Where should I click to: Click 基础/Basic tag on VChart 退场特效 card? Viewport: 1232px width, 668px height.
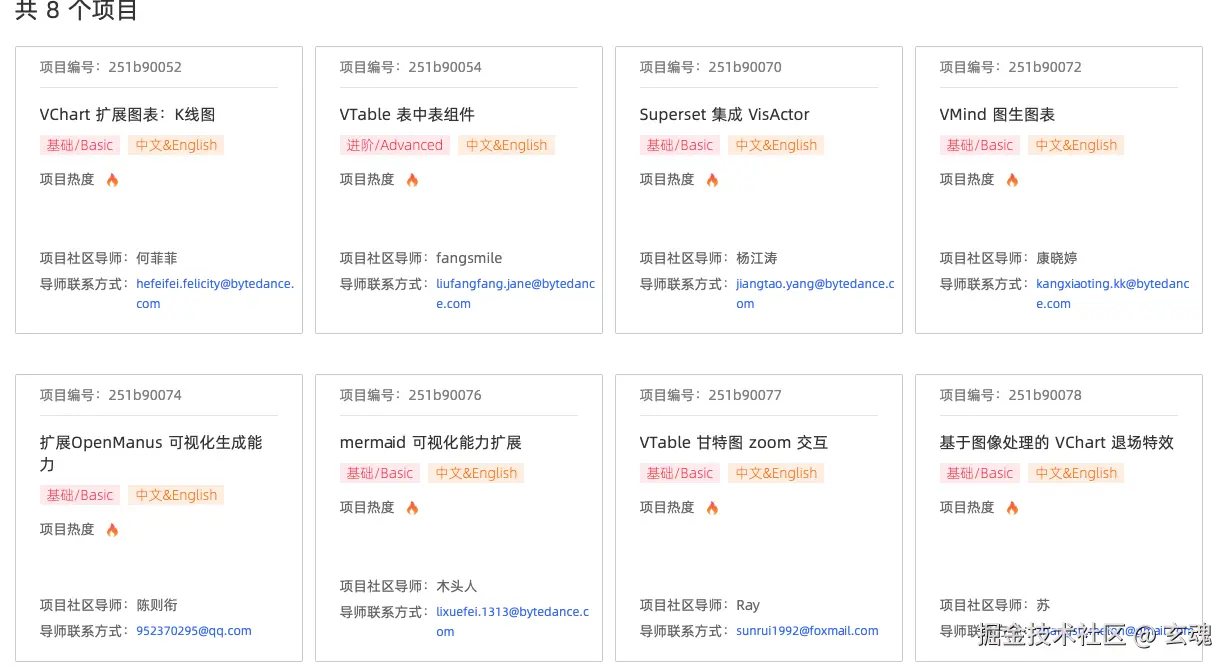point(980,473)
